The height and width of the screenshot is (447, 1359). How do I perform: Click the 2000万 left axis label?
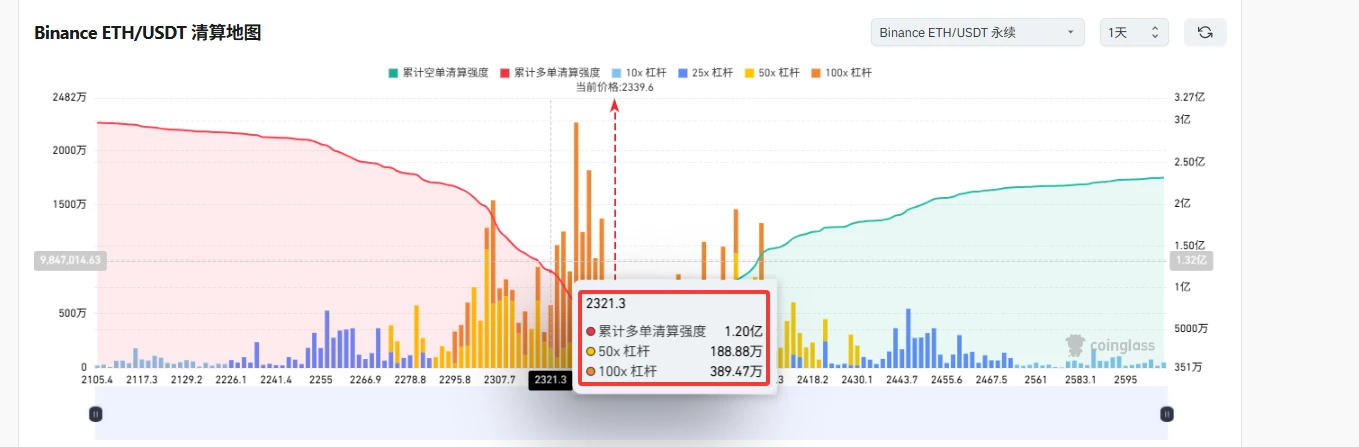[x=70, y=150]
